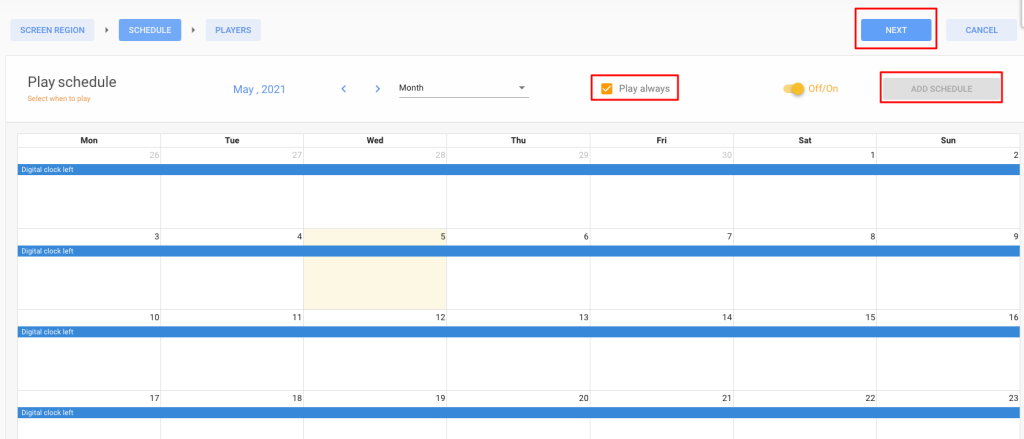The image size is (1024, 439).
Task: Open Digital clock left event in week of May 10
Action: 519,332
